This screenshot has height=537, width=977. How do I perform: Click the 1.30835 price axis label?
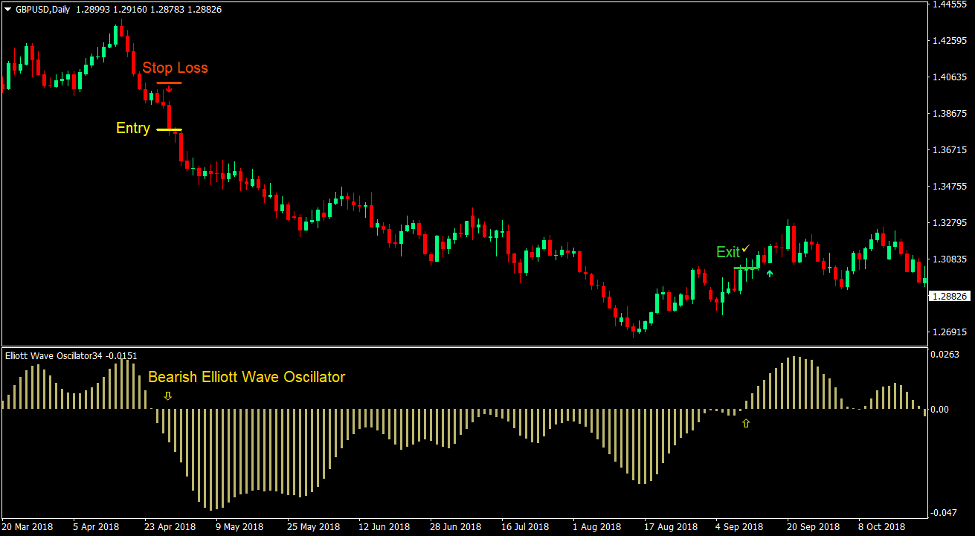click(950, 259)
